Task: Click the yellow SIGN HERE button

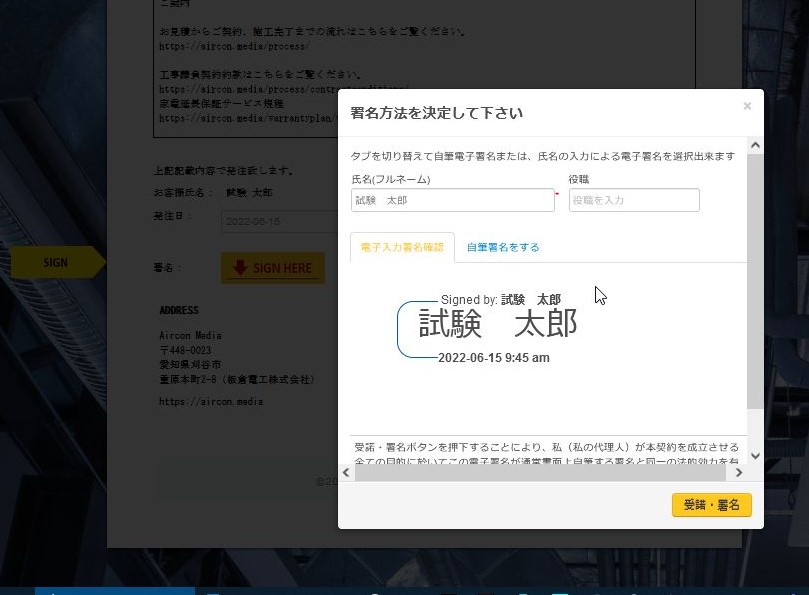Action: pos(273,268)
